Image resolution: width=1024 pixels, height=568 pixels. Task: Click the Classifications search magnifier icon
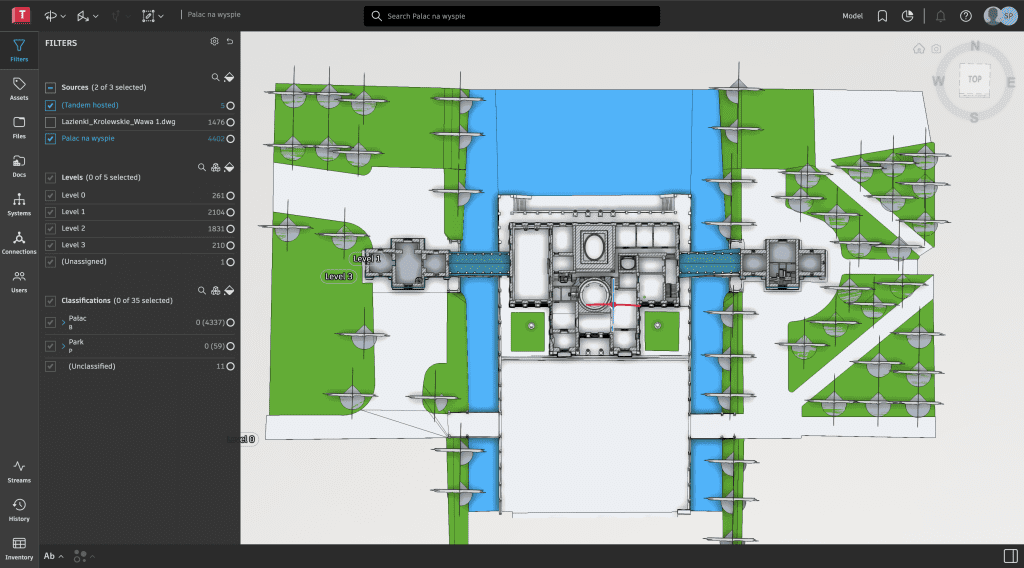click(202, 291)
